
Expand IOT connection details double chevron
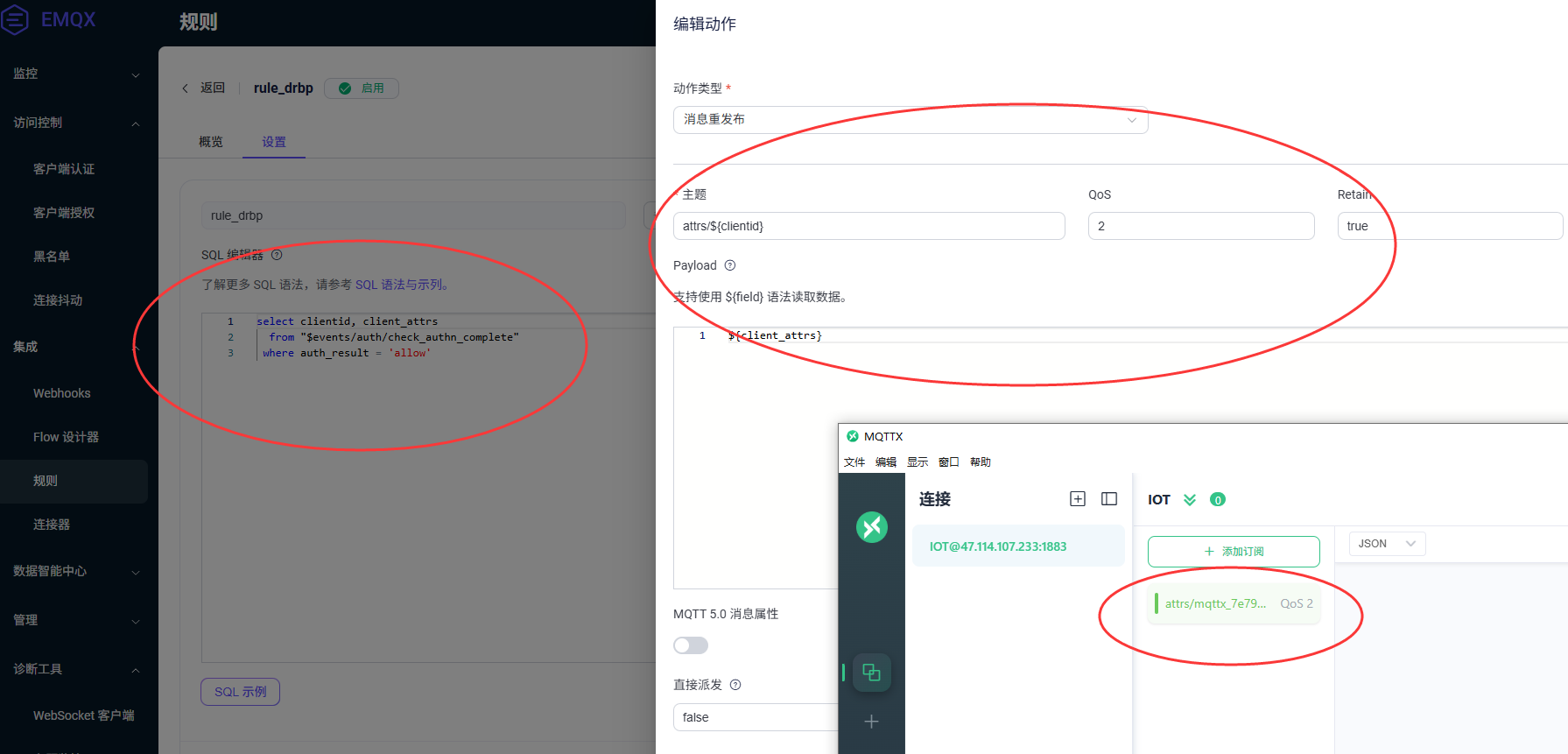(1190, 500)
